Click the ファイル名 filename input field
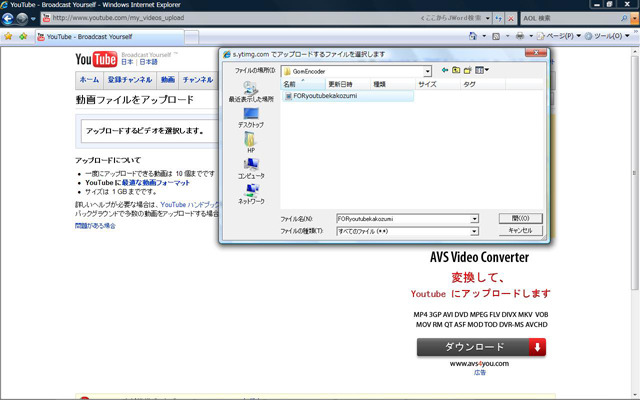This screenshot has width=640, height=400. coord(403,219)
